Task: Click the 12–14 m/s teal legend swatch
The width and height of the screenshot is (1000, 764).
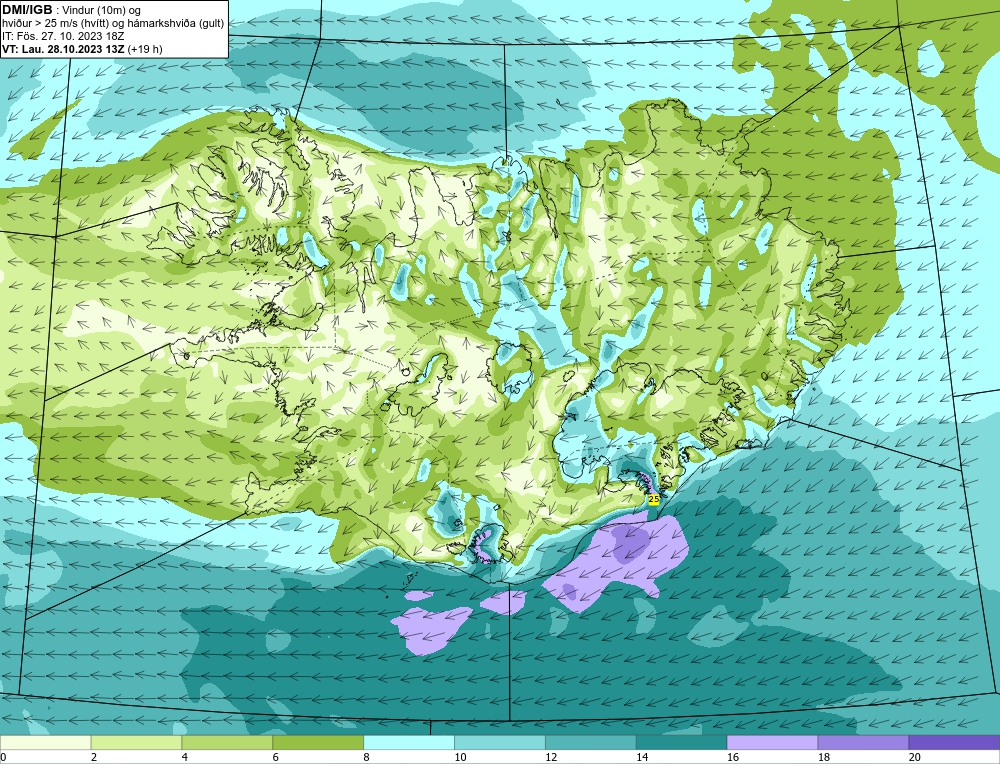Action: click(591, 742)
